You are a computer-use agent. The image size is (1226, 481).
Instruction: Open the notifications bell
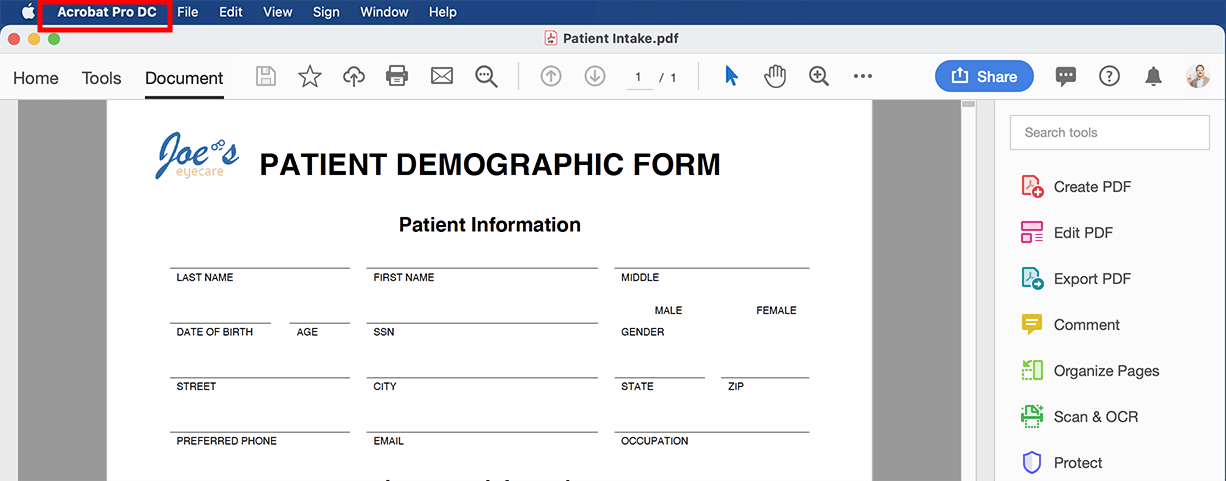1154,77
